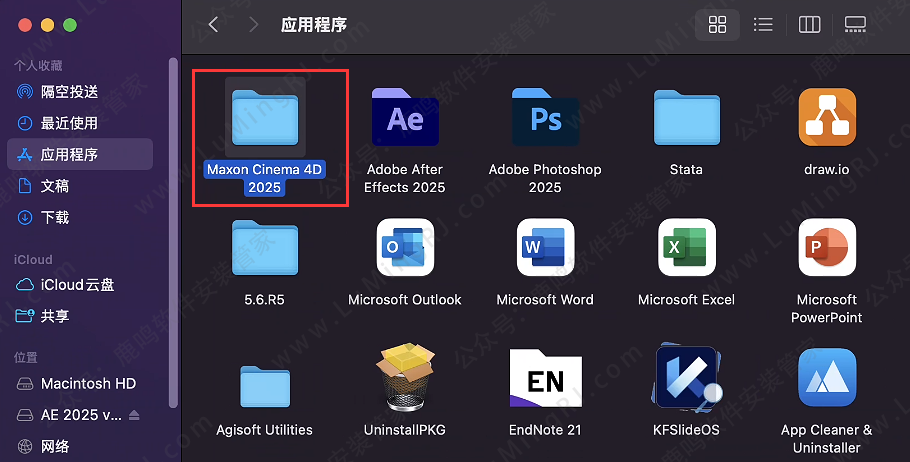910x462 pixels.
Task: Select the UninstallPKG app icon
Action: pyautogui.click(x=405, y=377)
